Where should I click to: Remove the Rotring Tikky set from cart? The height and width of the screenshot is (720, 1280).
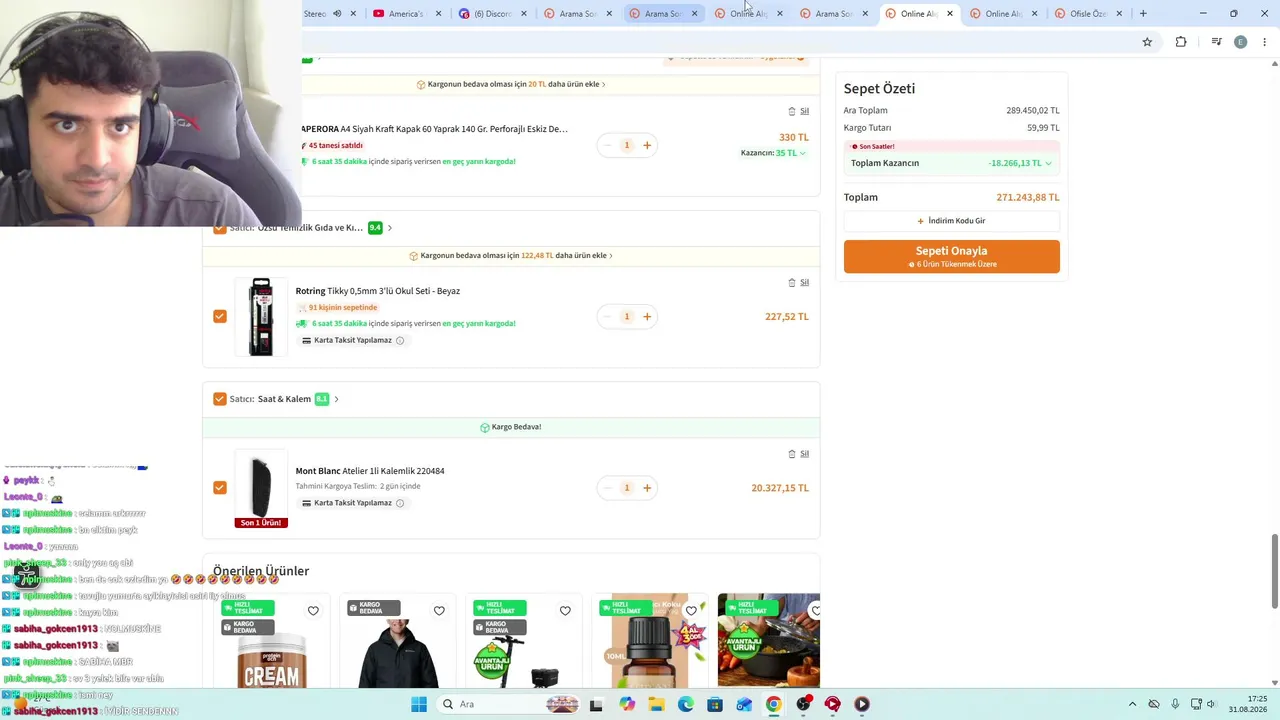pos(798,282)
